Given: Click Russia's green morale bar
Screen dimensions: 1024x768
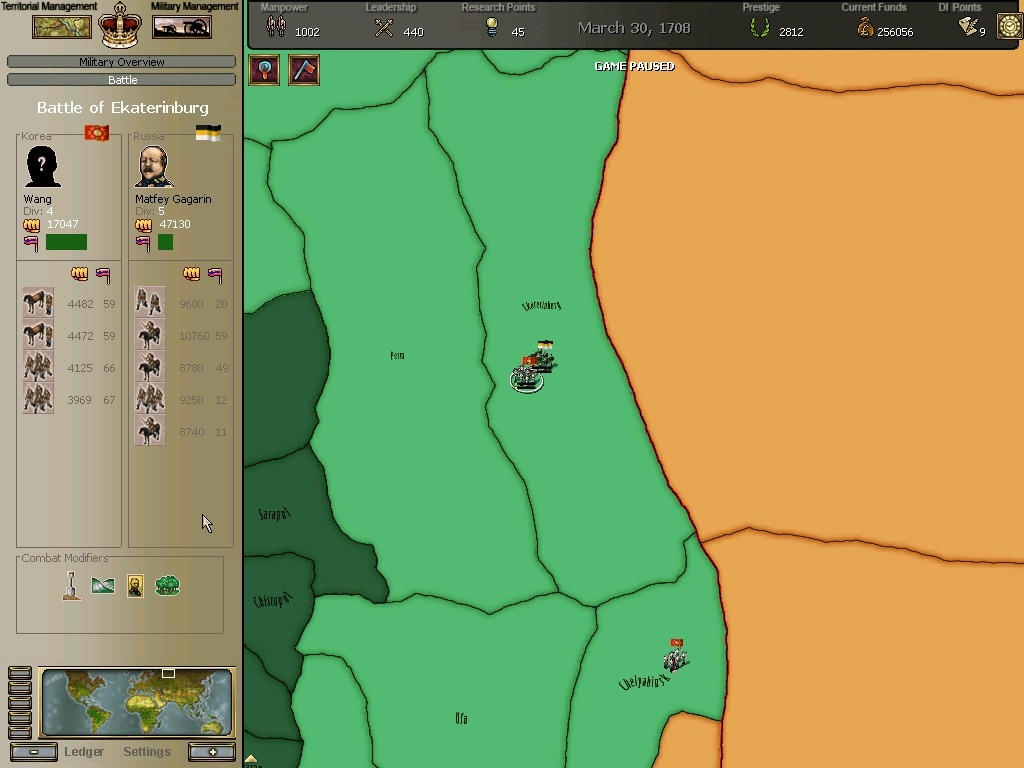Looking at the screenshot, I should point(165,242).
